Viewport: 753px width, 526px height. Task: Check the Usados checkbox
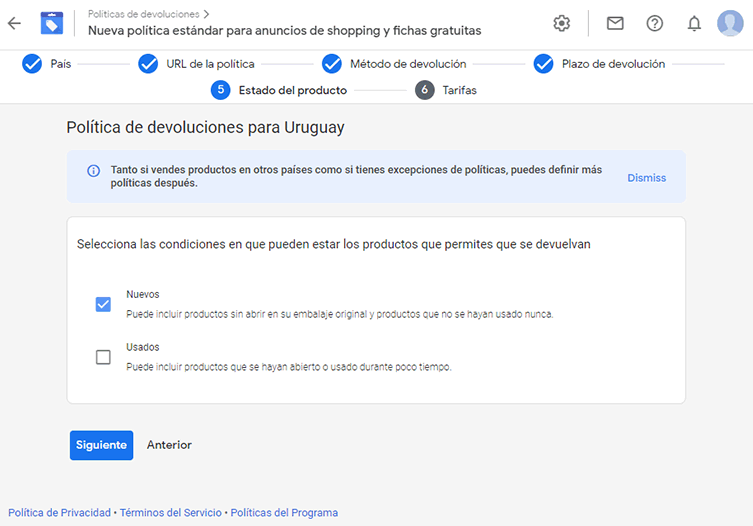(x=103, y=357)
